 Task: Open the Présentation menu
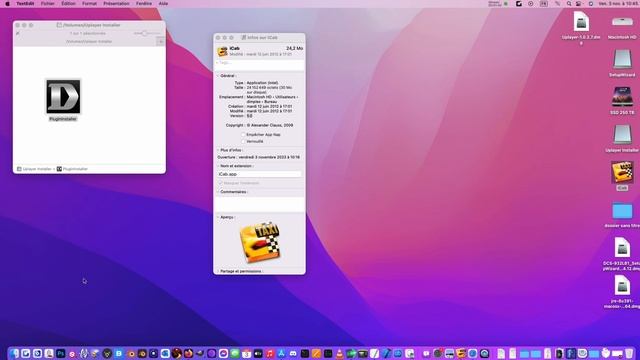coord(116,4)
